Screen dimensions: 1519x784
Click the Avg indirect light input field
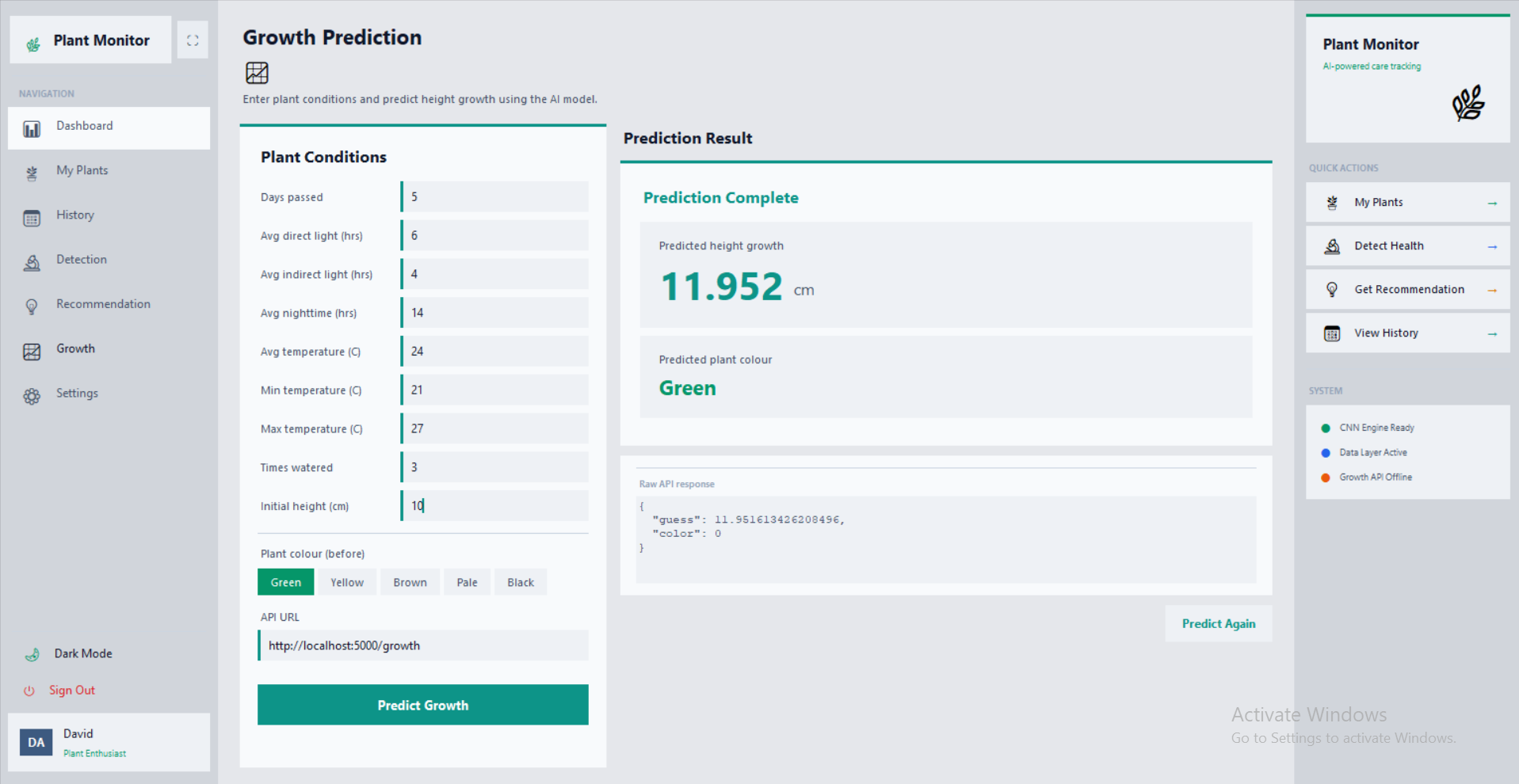[495, 274]
